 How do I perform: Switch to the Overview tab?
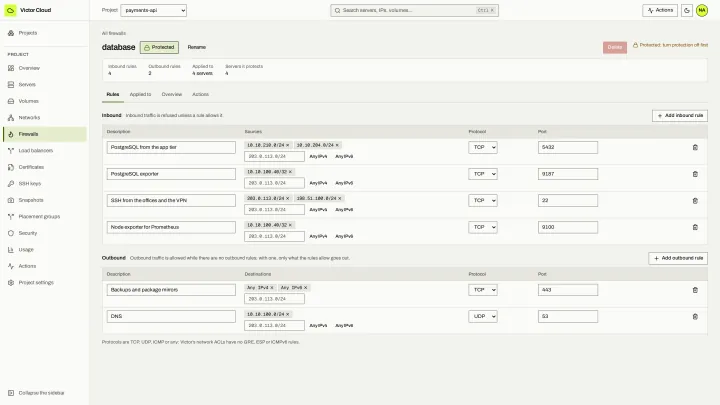(x=172, y=94)
